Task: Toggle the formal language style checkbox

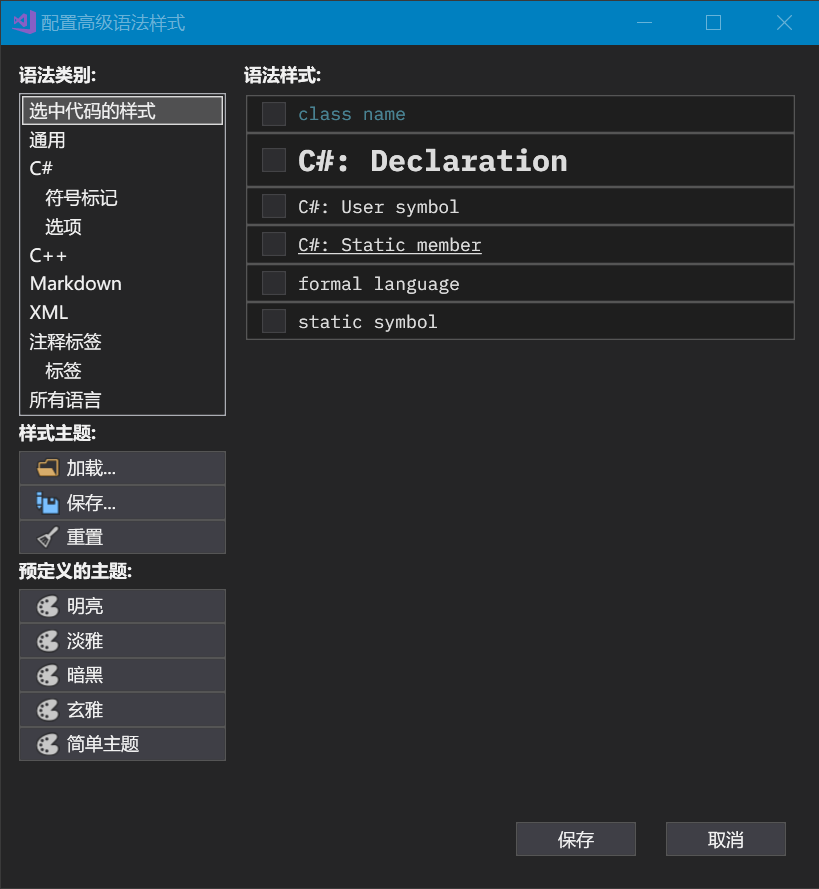Action: (x=272, y=282)
